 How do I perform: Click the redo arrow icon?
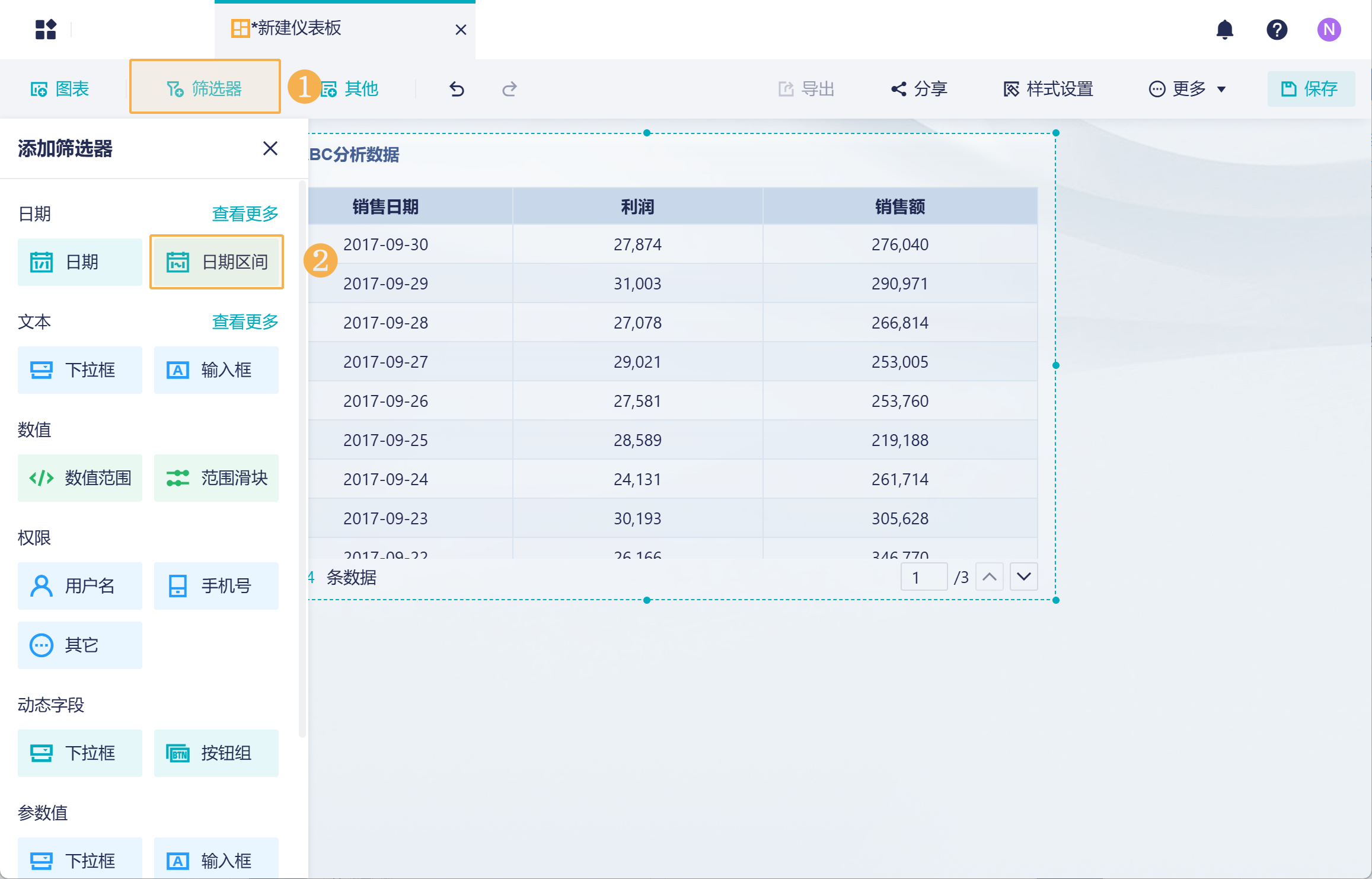tap(509, 89)
